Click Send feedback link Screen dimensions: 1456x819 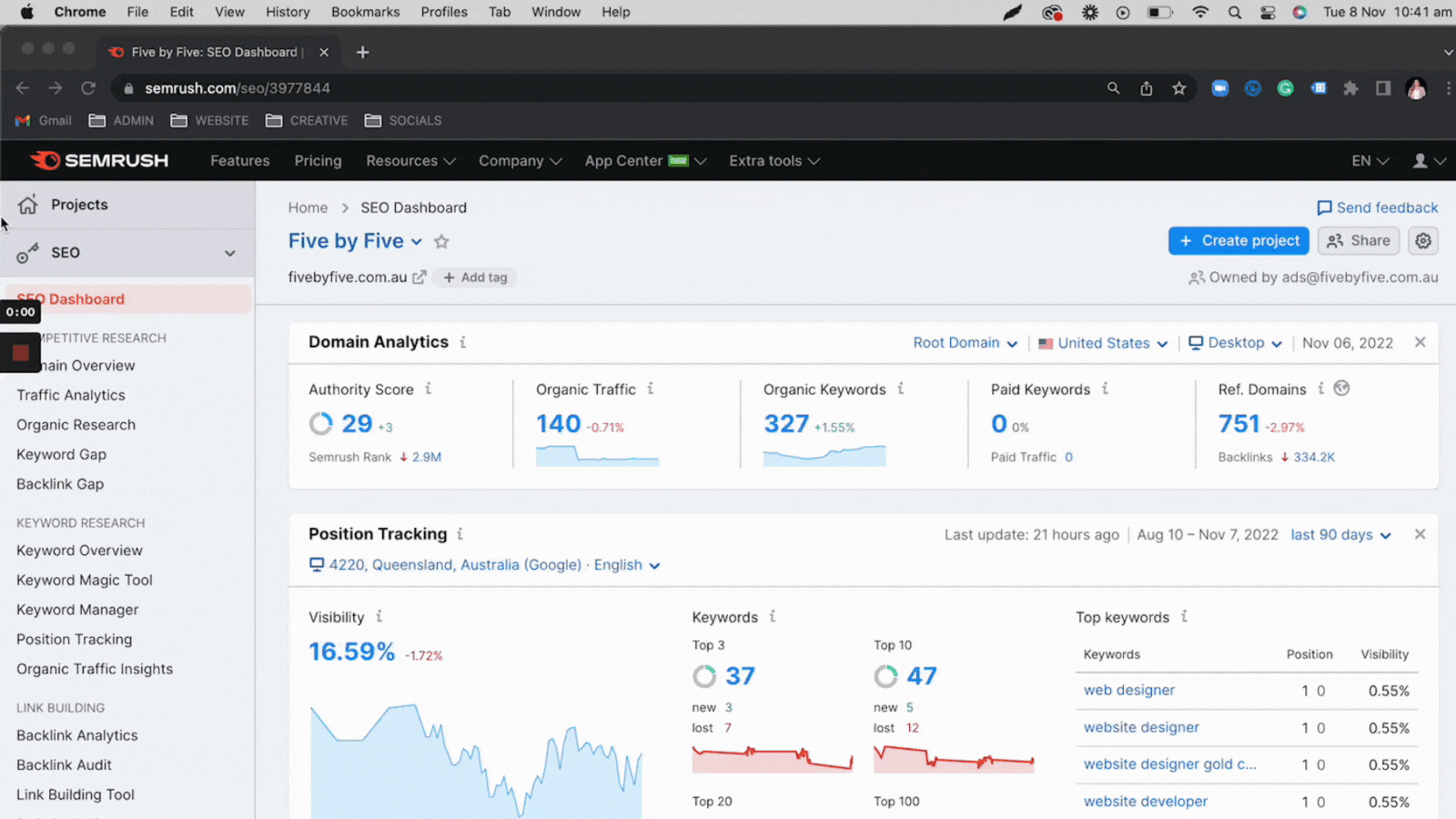pyautogui.click(x=1378, y=207)
